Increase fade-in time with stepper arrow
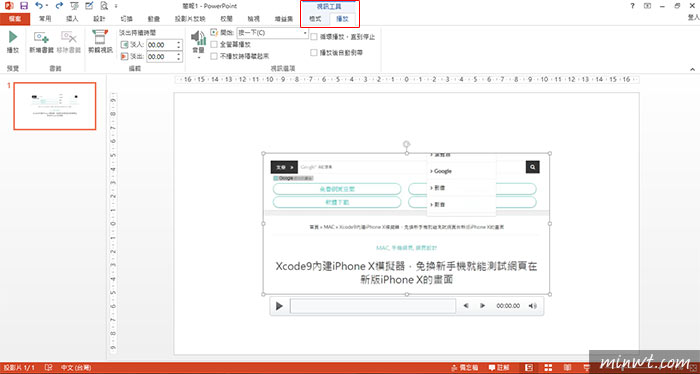 (x=179, y=43)
